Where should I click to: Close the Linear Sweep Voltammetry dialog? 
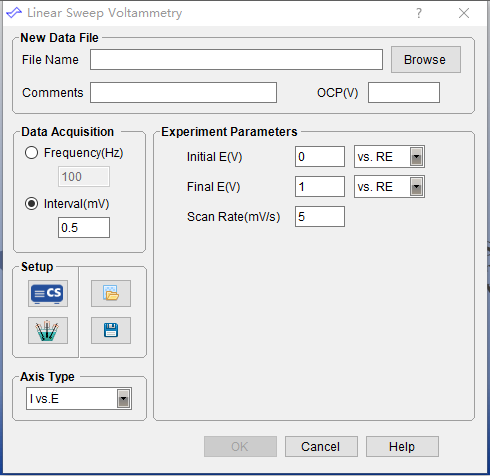click(464, 13)
